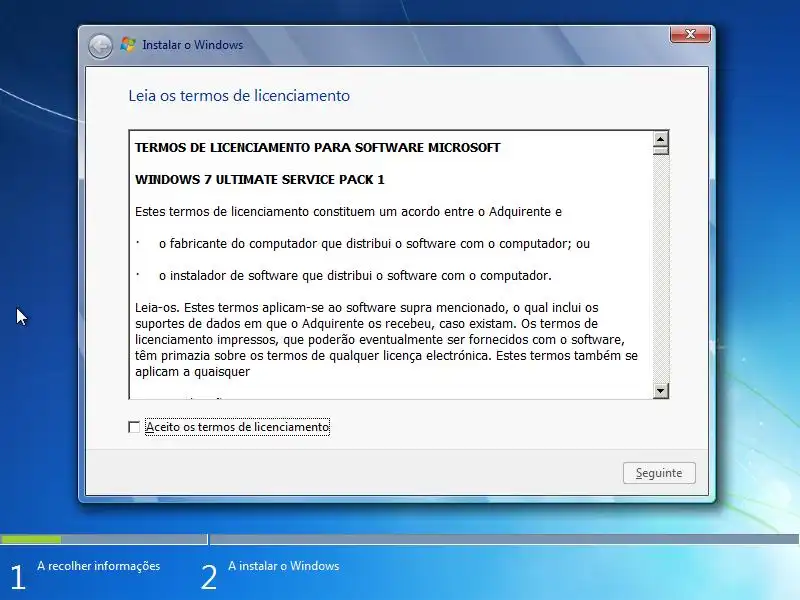This screenshot has height=600, width=800.
Task: Click the Instalar o Windows title text
Action: coord(192,45)
